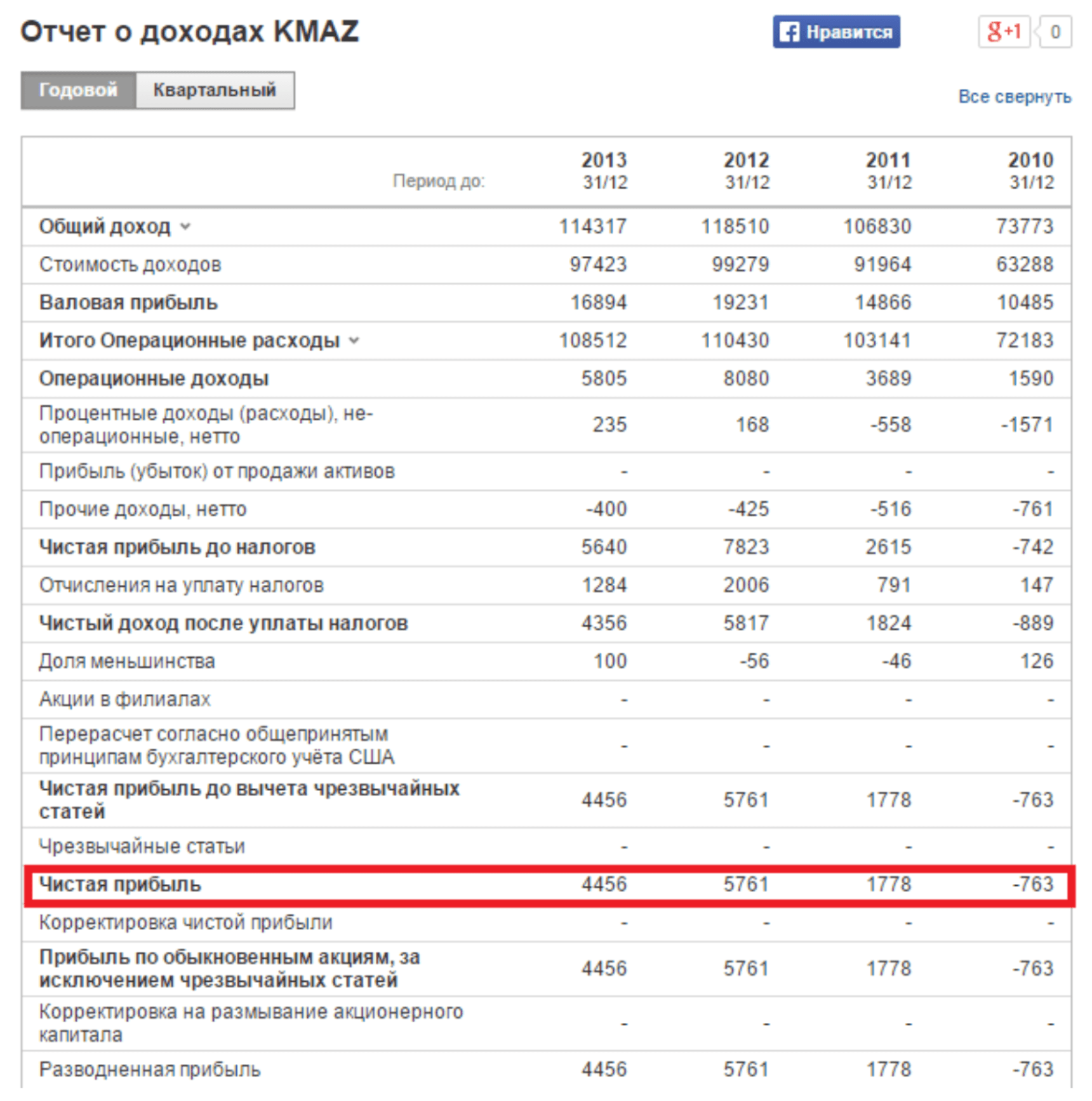Image resolution: width=1092 pixels, height=1101 pixels.
Task: Collapse the Итого Операционные расходы chevron
Action: click(354, 341)
